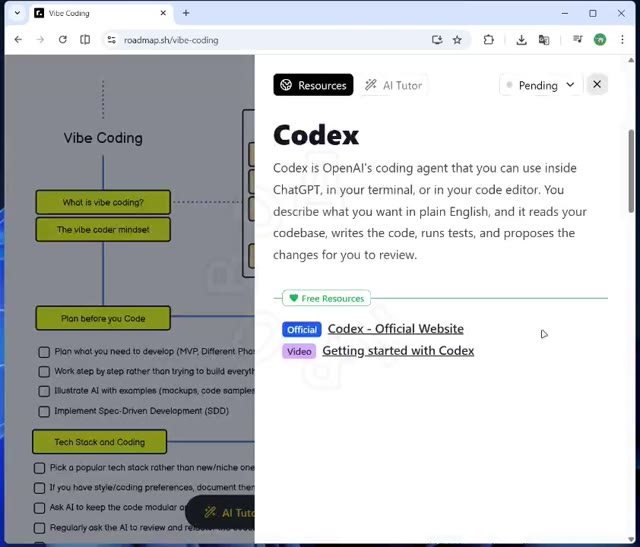Reload the roadmap.sh page
This screenshot has width=640, height=547.
click(x=62, y=40)
